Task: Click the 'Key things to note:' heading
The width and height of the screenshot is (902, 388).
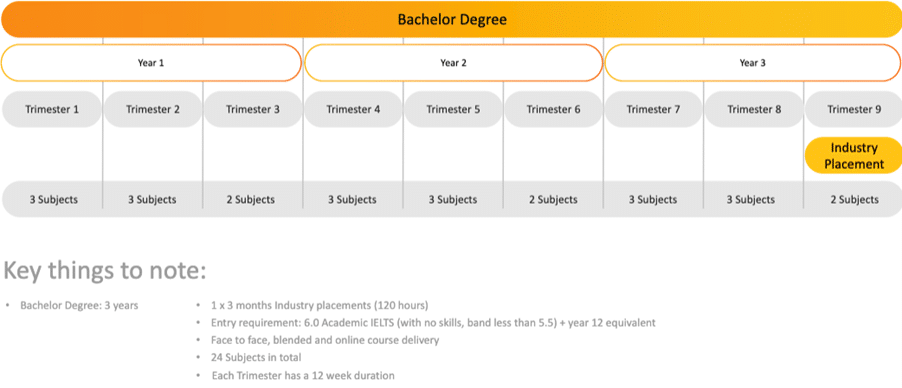Action: pyautogui.click(x=105, y=271)
